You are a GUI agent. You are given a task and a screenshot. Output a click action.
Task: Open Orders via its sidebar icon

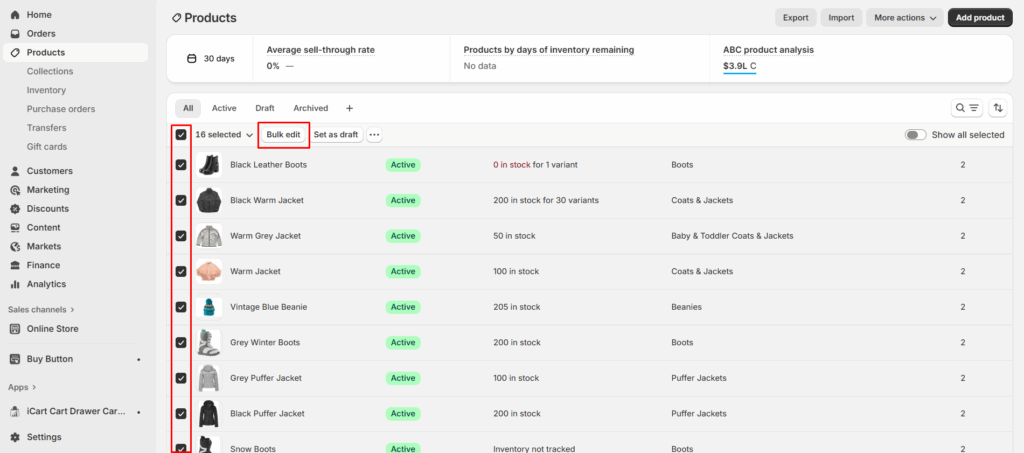pos(14,34)
